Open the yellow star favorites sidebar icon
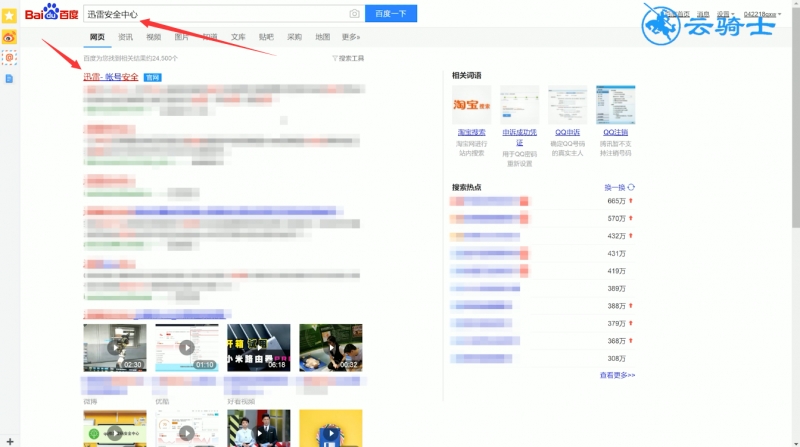Image resolution: width=800 pixels, height=447 pixels. click(9, 16)
